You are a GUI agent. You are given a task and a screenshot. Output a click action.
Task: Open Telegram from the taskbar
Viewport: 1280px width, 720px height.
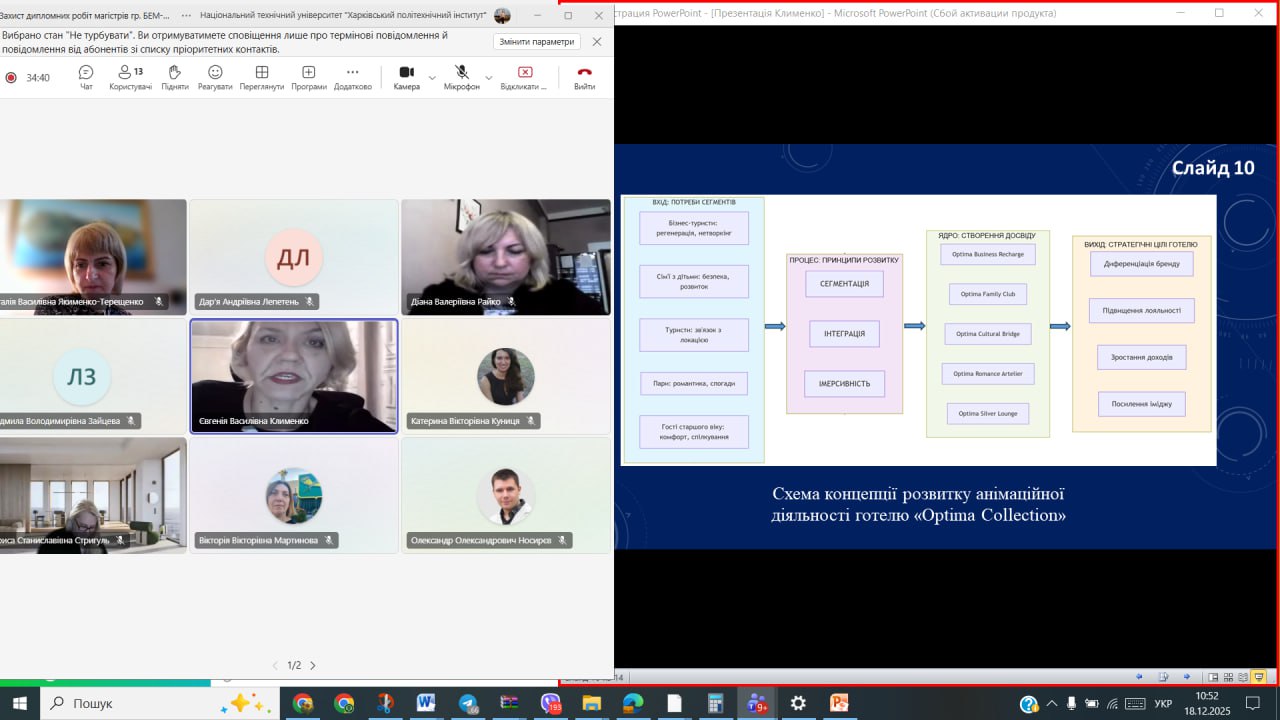468,703
